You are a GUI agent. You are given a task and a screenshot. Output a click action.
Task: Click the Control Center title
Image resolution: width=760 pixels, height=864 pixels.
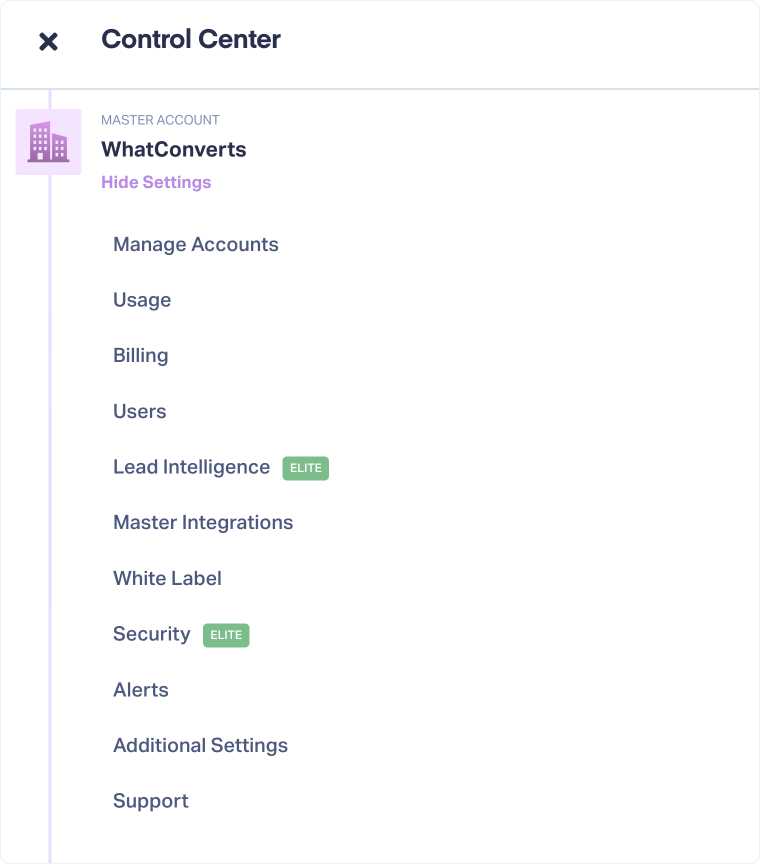pyautogui.click(x=191, y=40)
